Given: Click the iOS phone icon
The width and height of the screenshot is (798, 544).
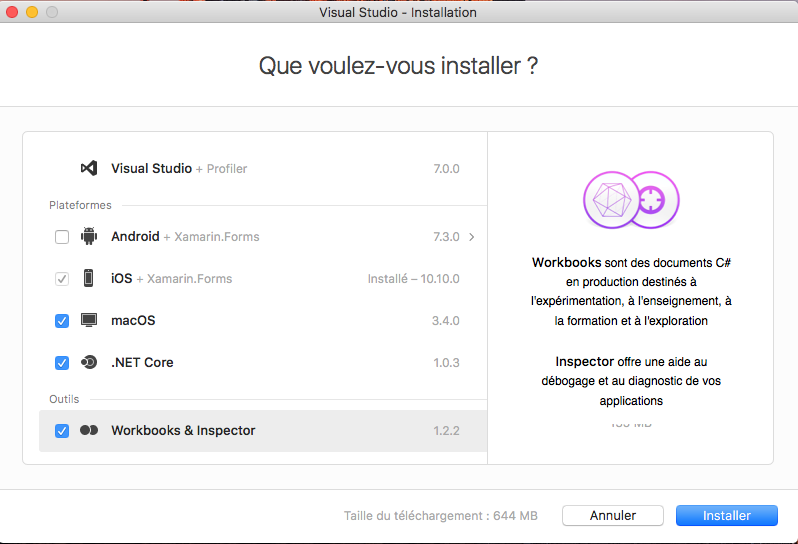Looking at the screenshot, I should [x=89, y=278].
